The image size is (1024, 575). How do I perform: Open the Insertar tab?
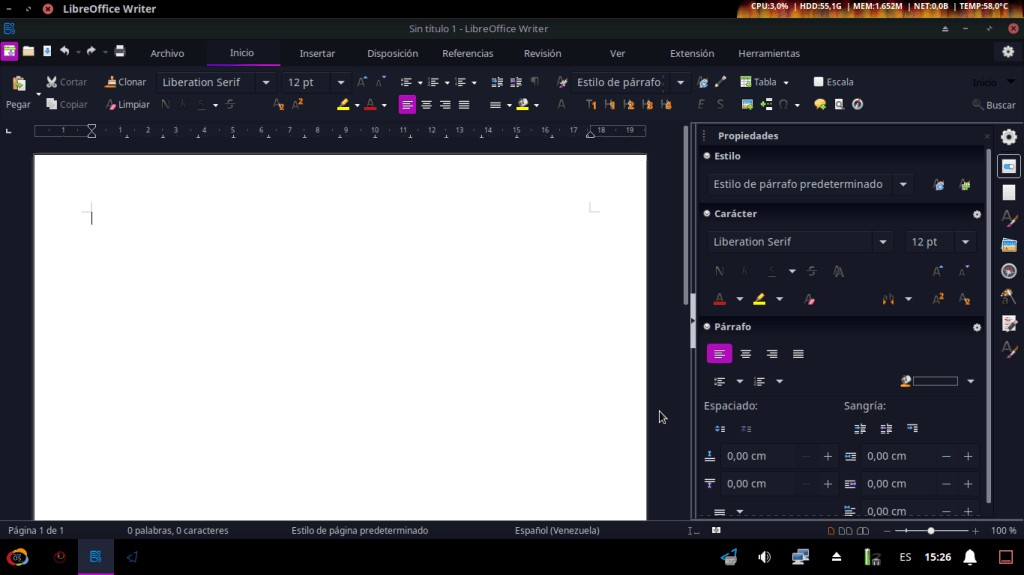(317, 53)
